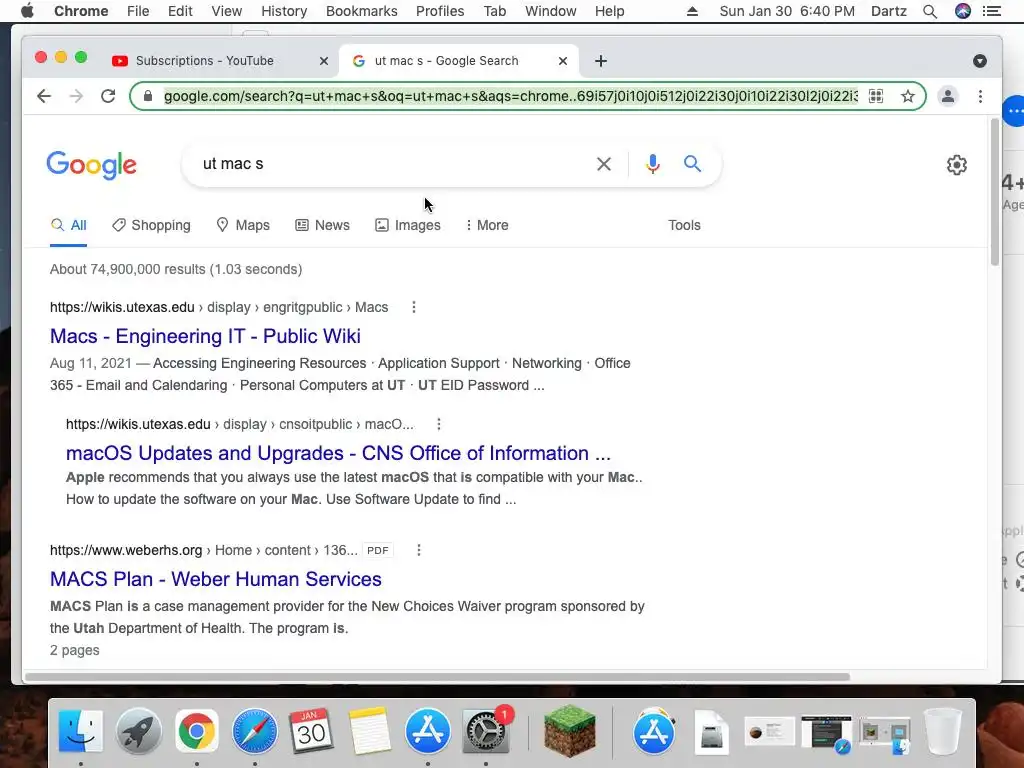Open Safari from the Dock
Screen dimensions: 1024x768
(255, 731)
